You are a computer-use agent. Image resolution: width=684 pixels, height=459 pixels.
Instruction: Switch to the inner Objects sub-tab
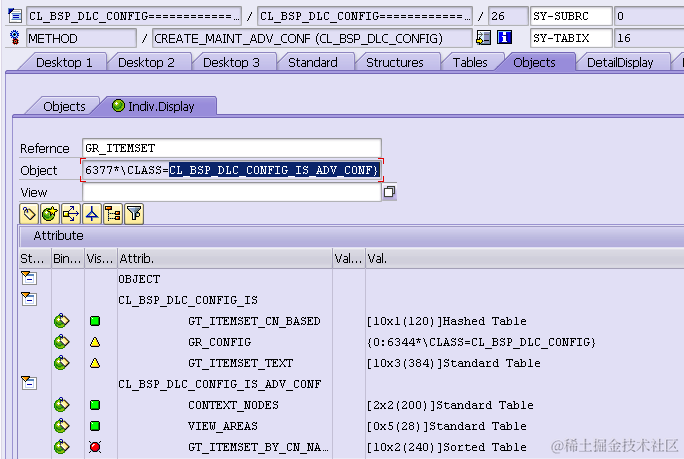point(64,106)
